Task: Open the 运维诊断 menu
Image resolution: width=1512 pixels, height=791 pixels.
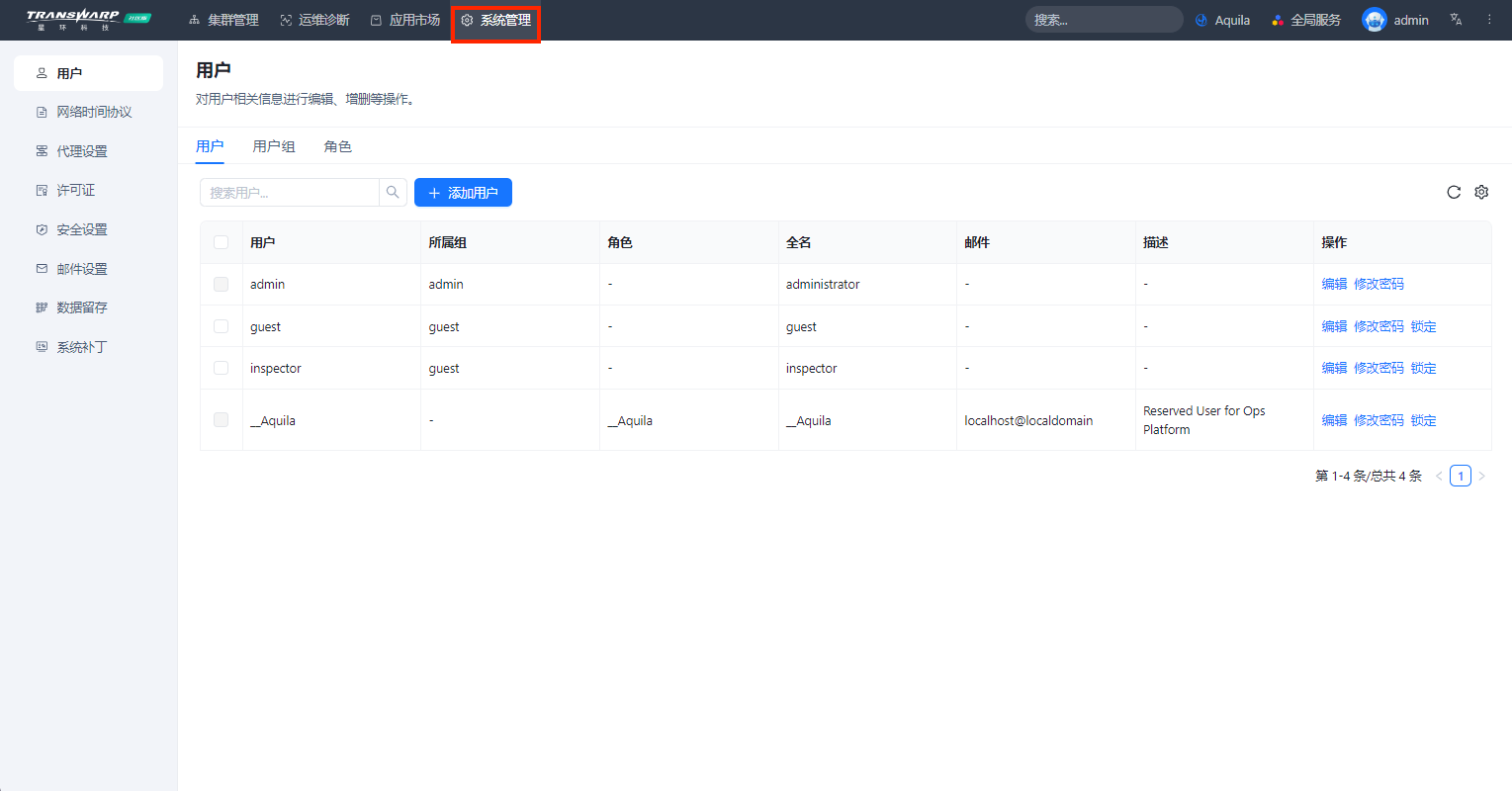Action: [314, 20]
